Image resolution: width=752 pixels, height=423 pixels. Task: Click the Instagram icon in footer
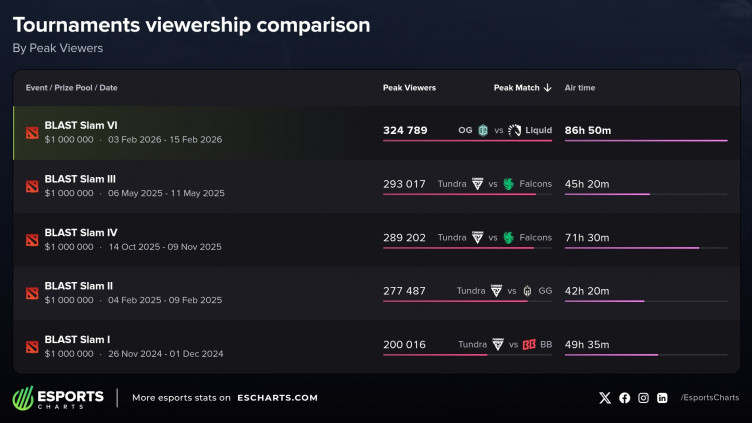(644, 398)
